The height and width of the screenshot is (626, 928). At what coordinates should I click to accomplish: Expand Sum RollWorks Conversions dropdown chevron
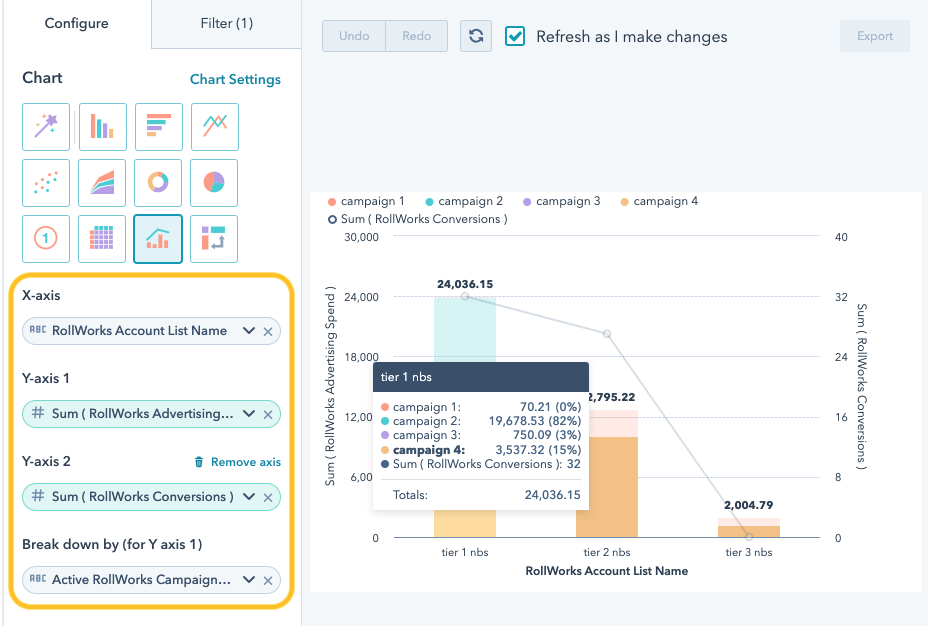[249, 497]
